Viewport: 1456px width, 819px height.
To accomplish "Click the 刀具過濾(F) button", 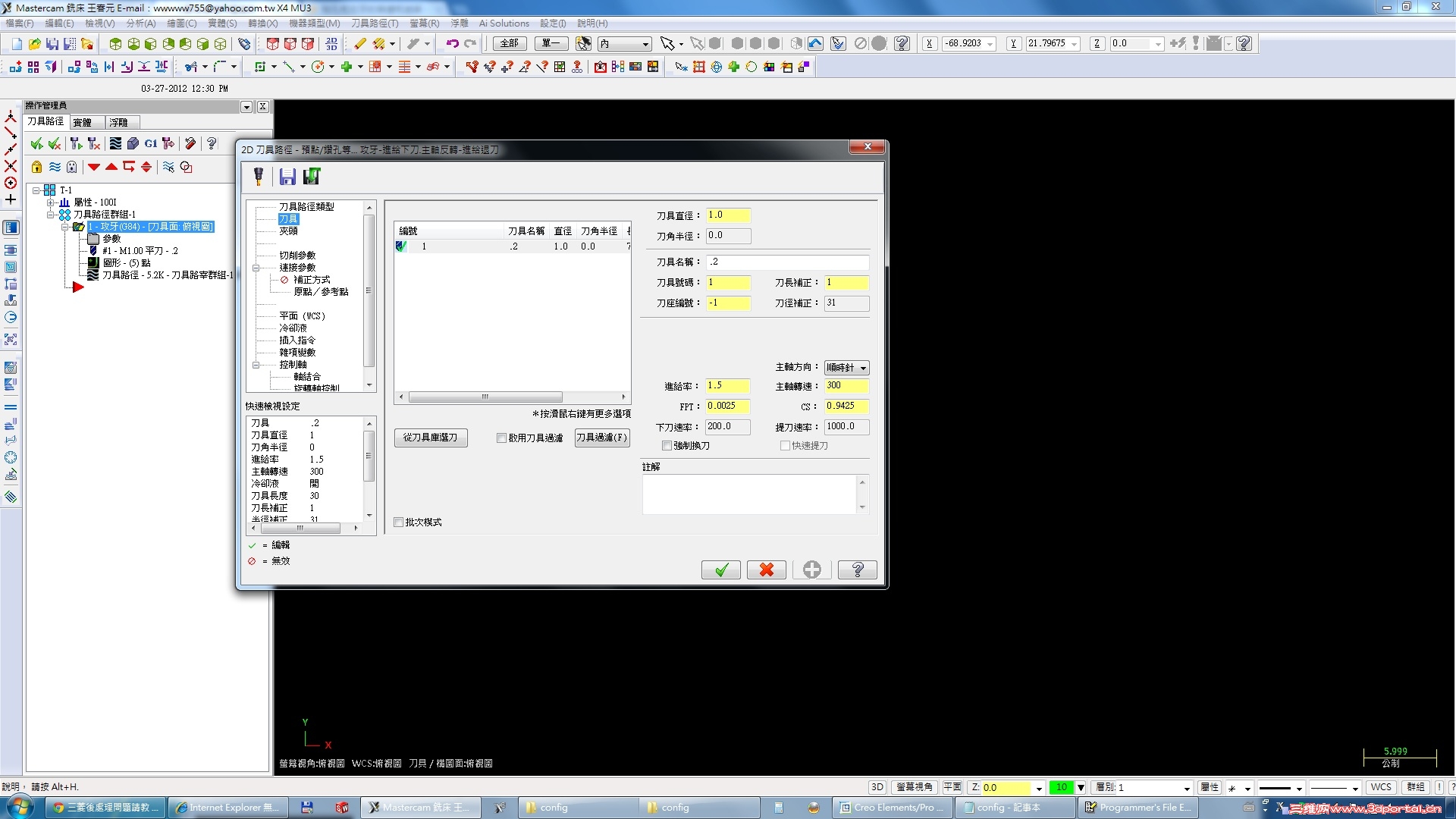I will click(601, 438).
